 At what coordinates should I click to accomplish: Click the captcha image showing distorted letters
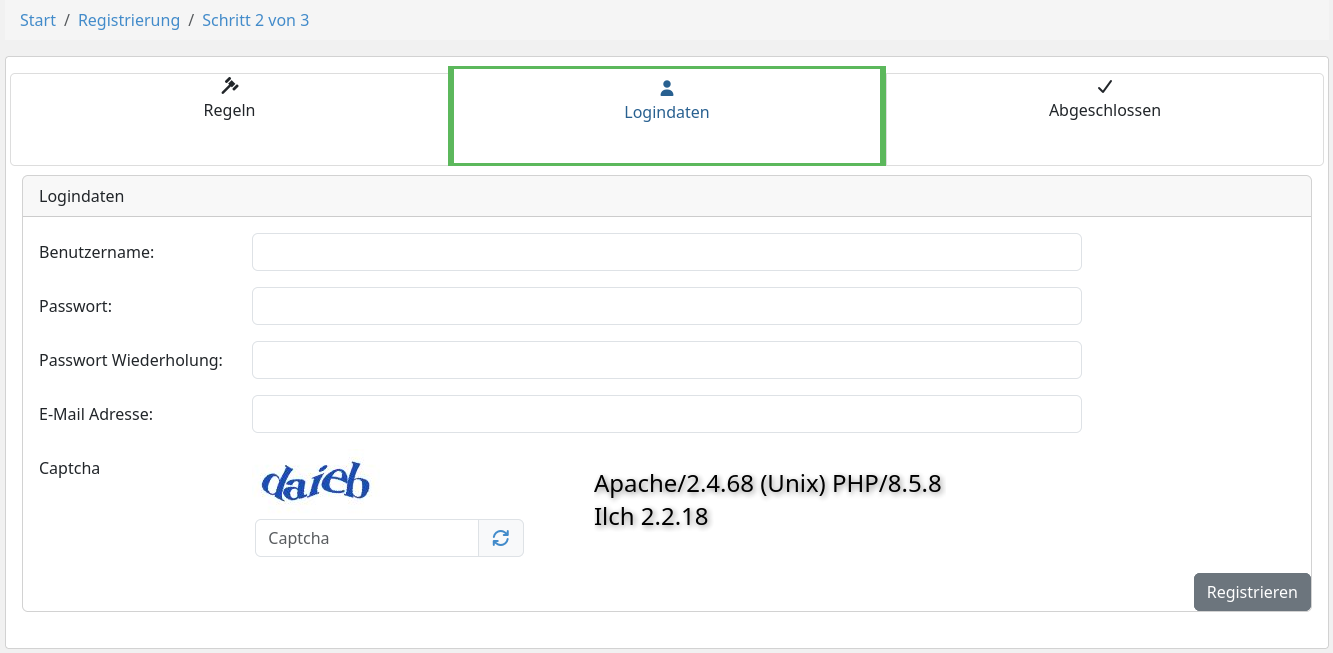[316, 483]
